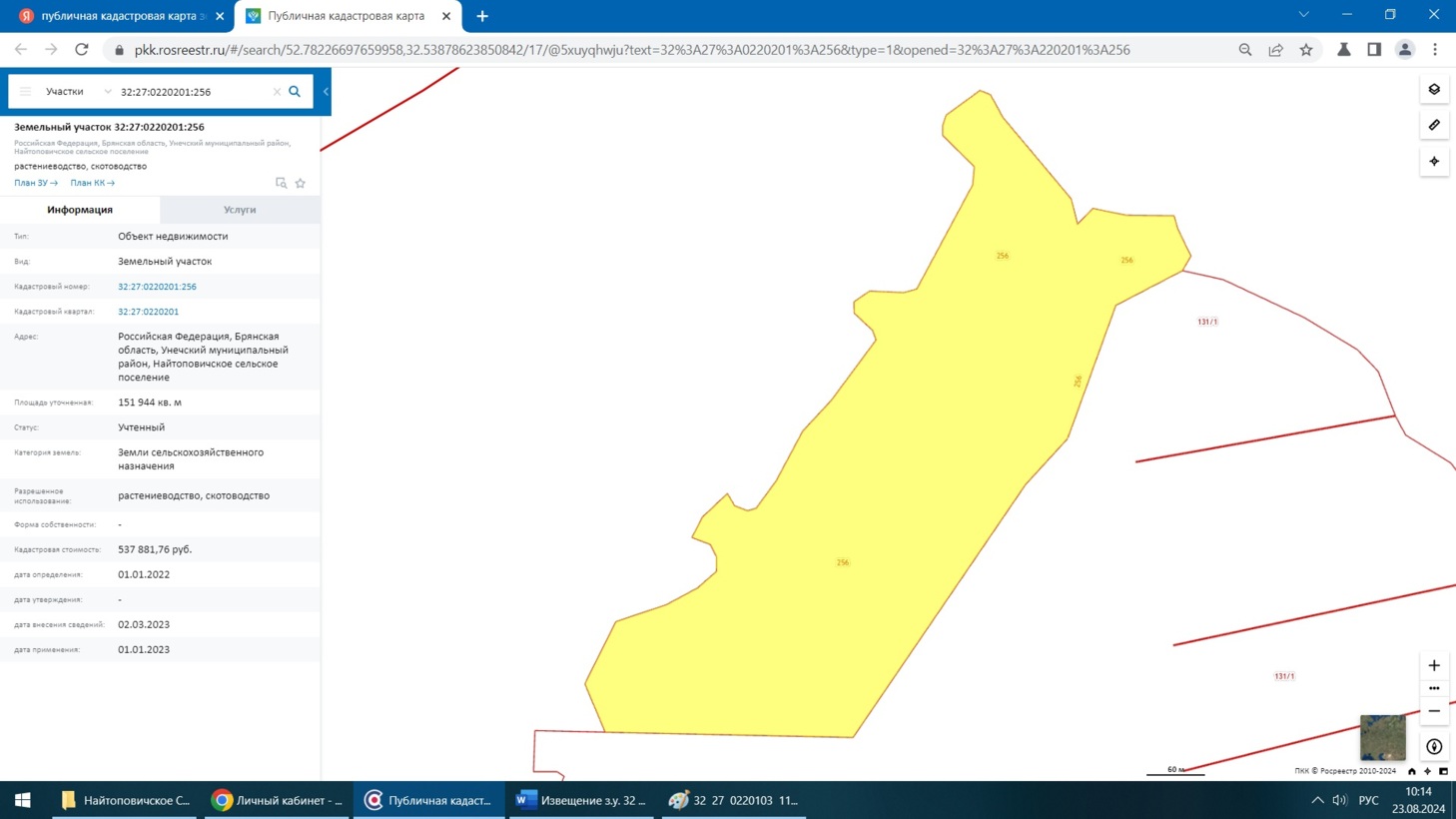Click the find-on-map icon beside star

[x=281, y=184]
